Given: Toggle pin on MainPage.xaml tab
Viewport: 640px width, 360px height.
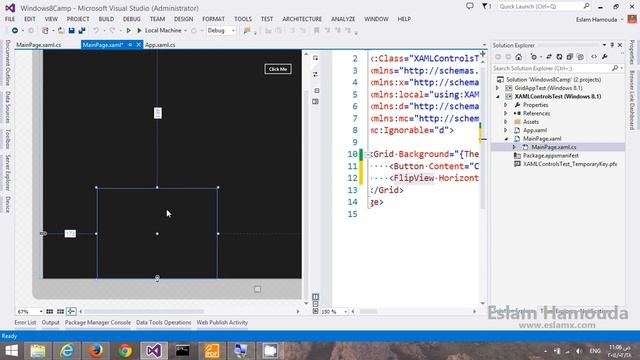Looking at the screenshot, I should 130,45.
